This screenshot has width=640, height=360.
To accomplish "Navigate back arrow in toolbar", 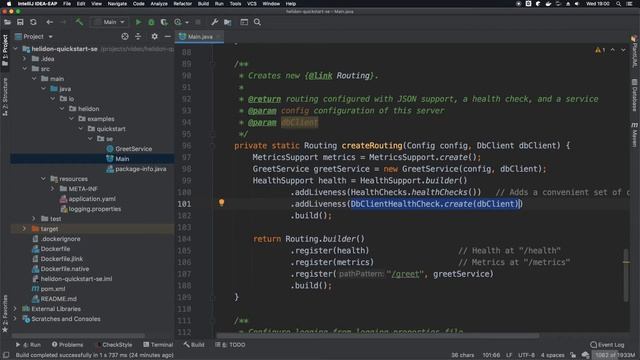I will 49,22.
